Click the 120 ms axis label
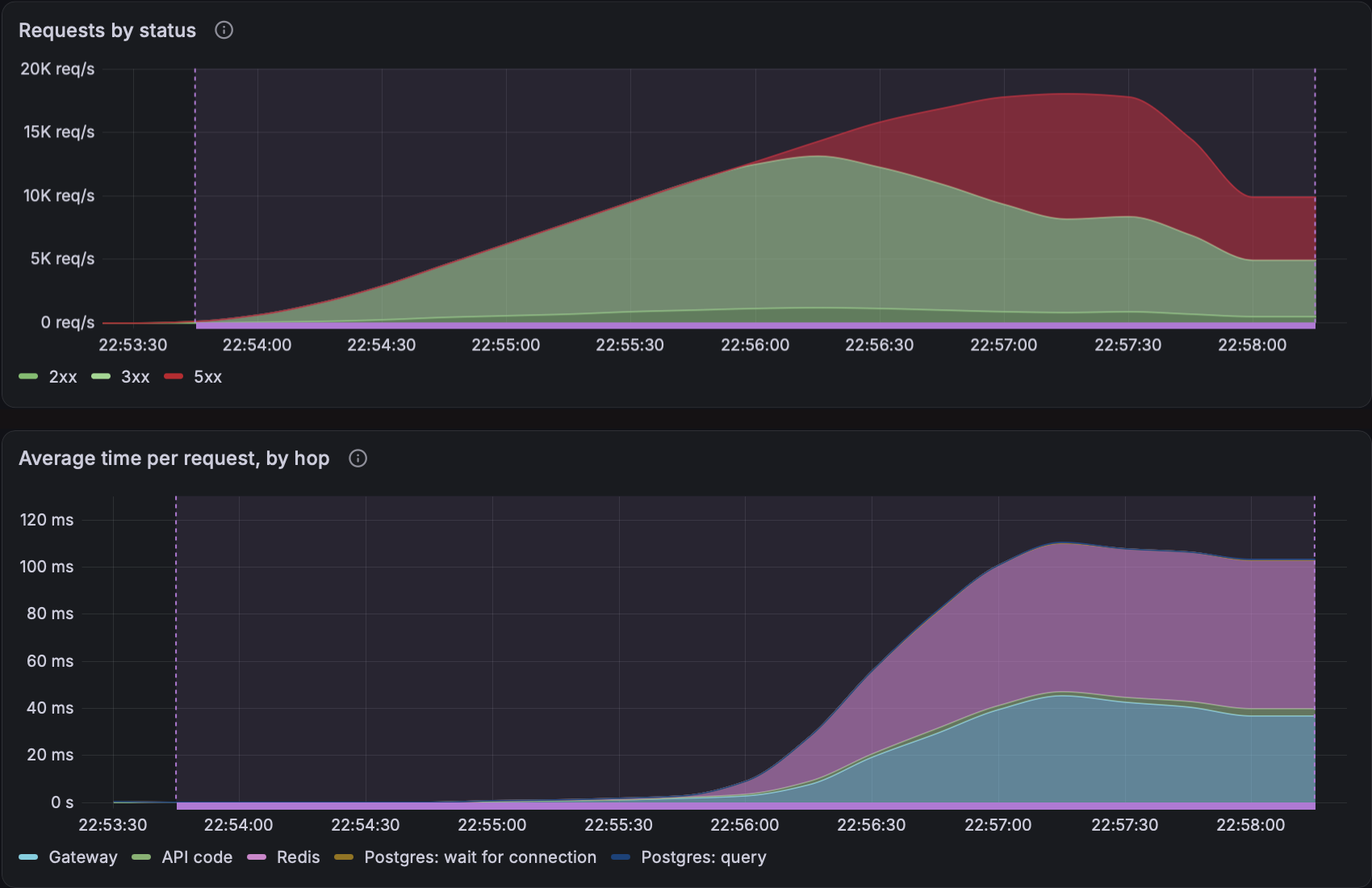This screenshot has height=888, width=1372. [x=47, y=520]
